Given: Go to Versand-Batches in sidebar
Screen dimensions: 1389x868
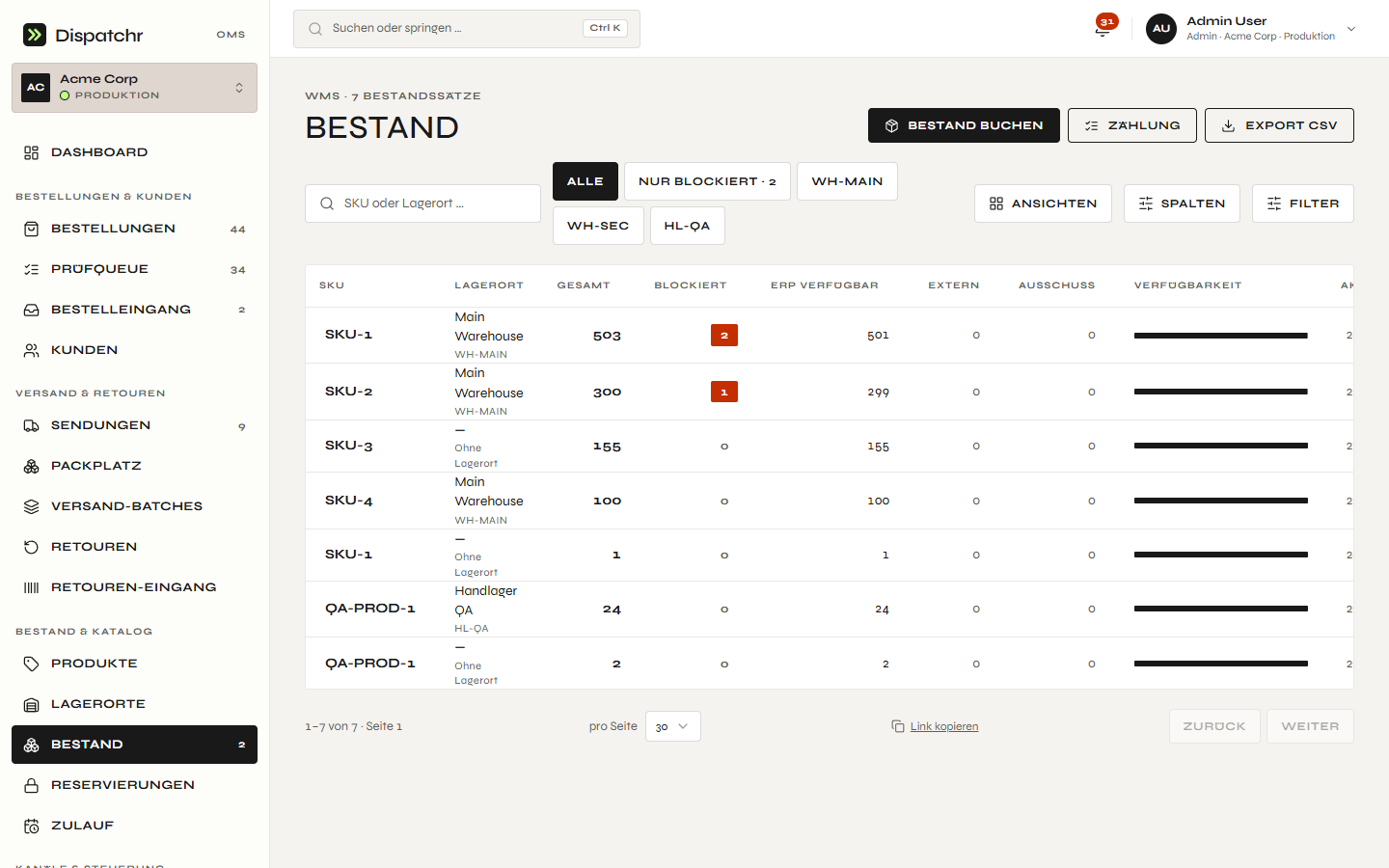Looking at the screenshot, I should pyautogui.click(x=134, y=506).
